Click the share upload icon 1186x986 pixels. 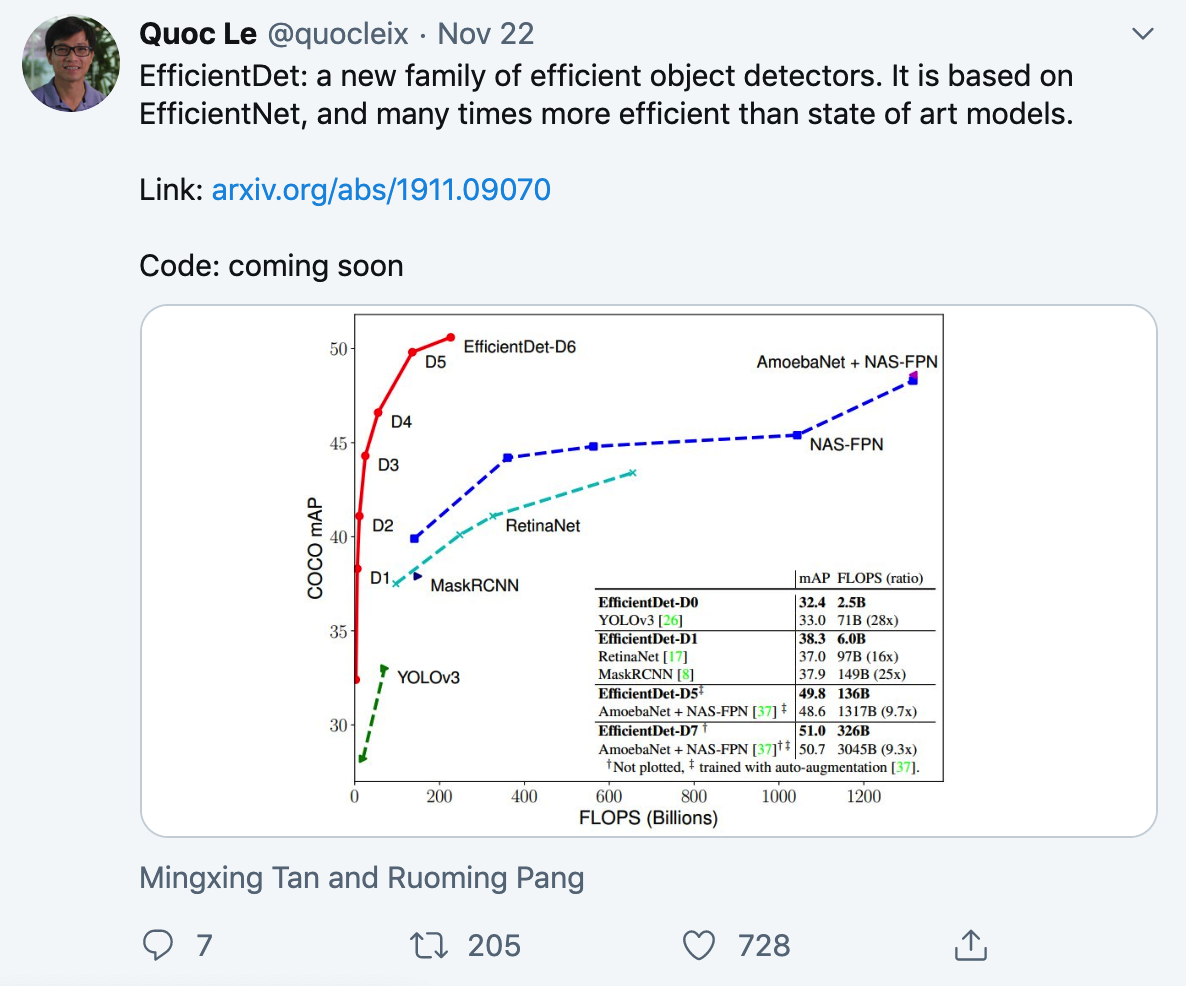[x=970, y=943]
